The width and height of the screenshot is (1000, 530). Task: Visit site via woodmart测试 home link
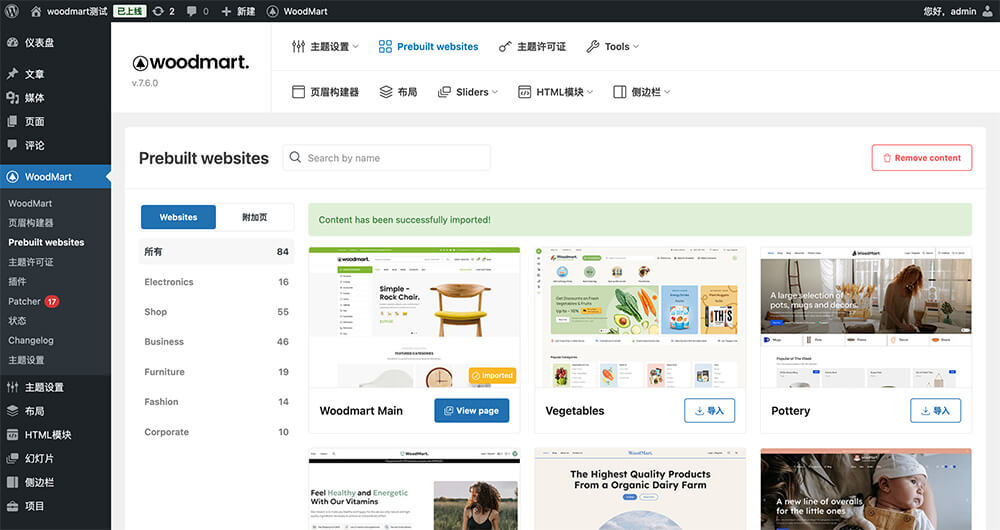pos(69,11)
